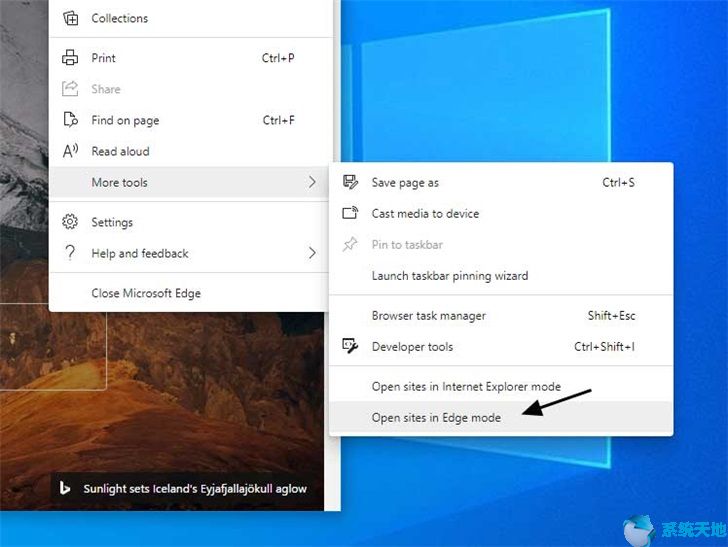The image size is (728, 547).
Task: Click the Developer tools wrench icon
Action: pos(350,346)
